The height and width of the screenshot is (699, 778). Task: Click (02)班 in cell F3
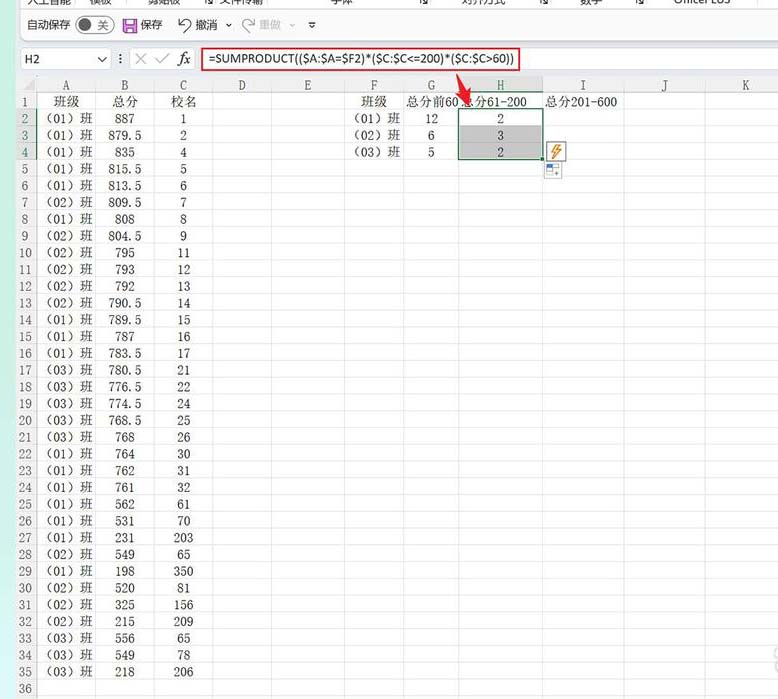pos(376,135)
